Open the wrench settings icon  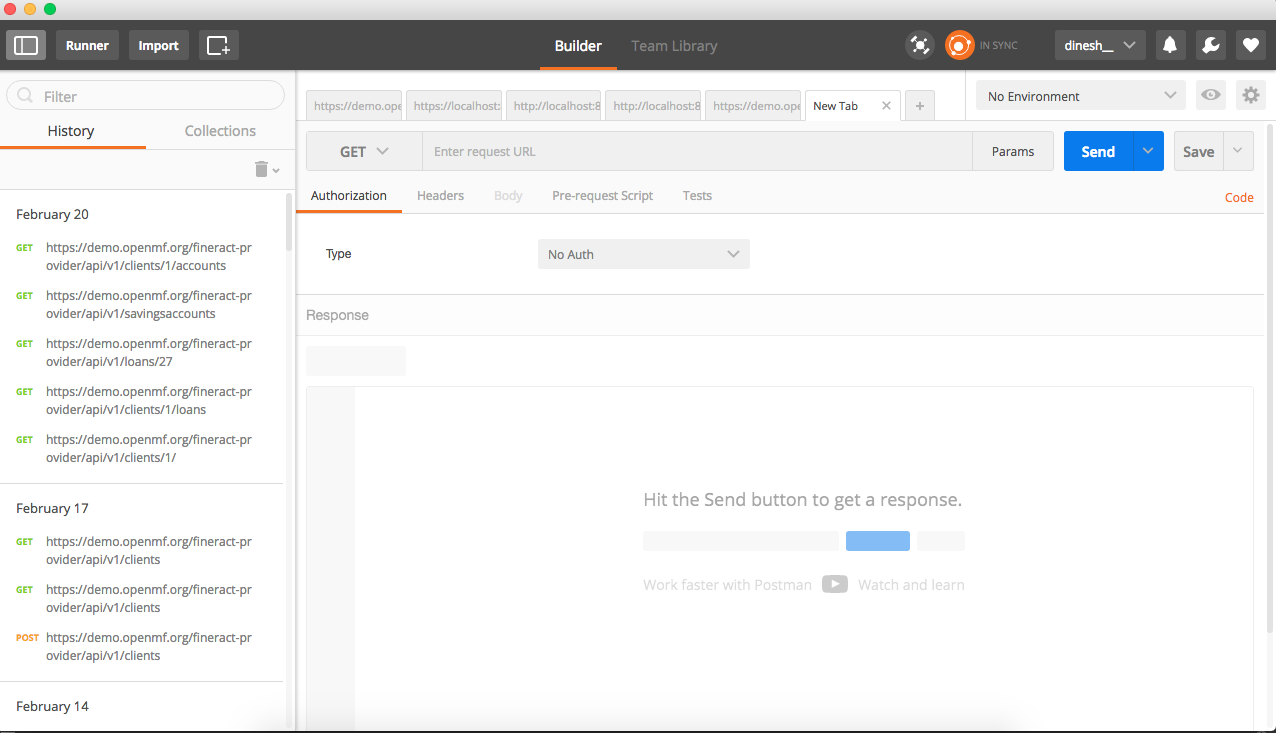tap(1210, 45)
